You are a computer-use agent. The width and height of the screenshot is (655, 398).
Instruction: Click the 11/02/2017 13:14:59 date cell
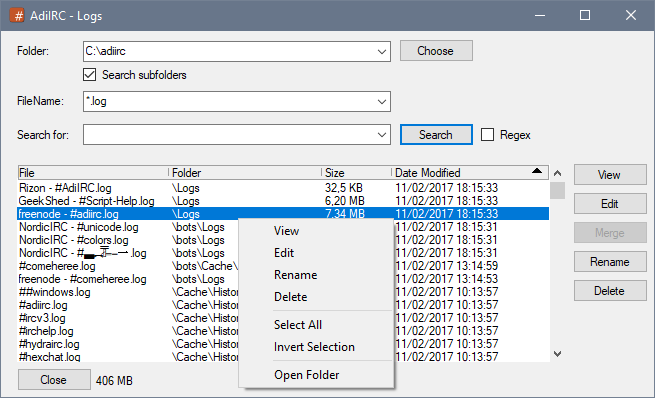[447, 266]
